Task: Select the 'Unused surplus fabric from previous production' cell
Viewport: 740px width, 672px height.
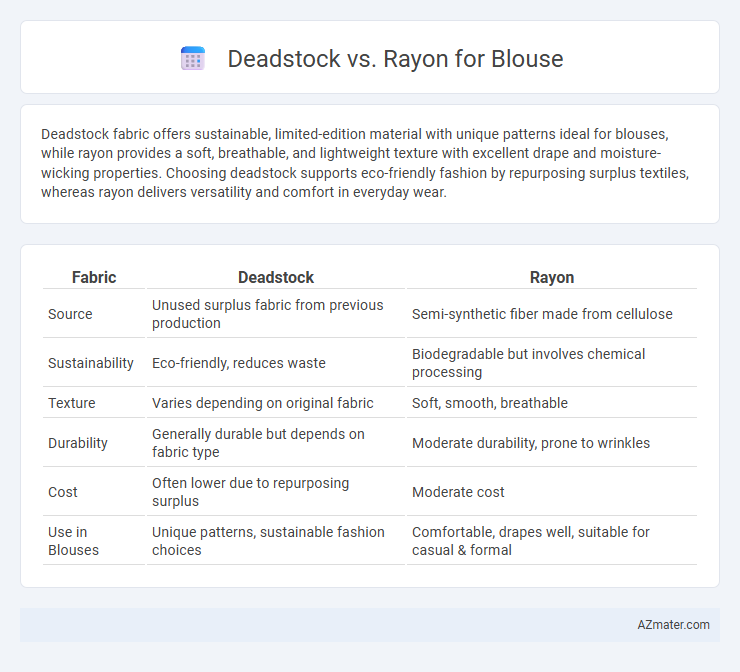Action: pos(276,314)
